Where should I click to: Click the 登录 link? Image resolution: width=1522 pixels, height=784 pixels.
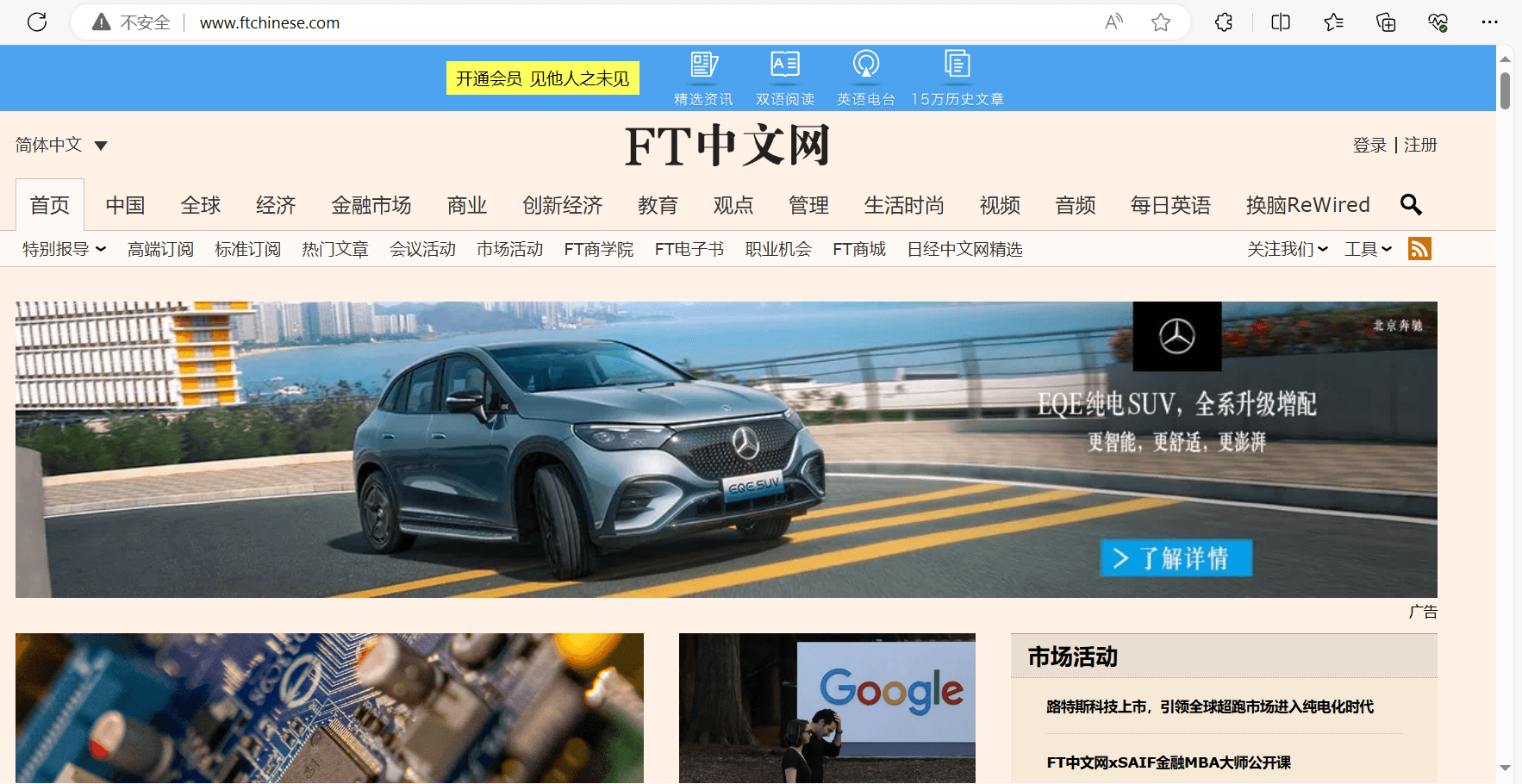[x=1369, y=145]
